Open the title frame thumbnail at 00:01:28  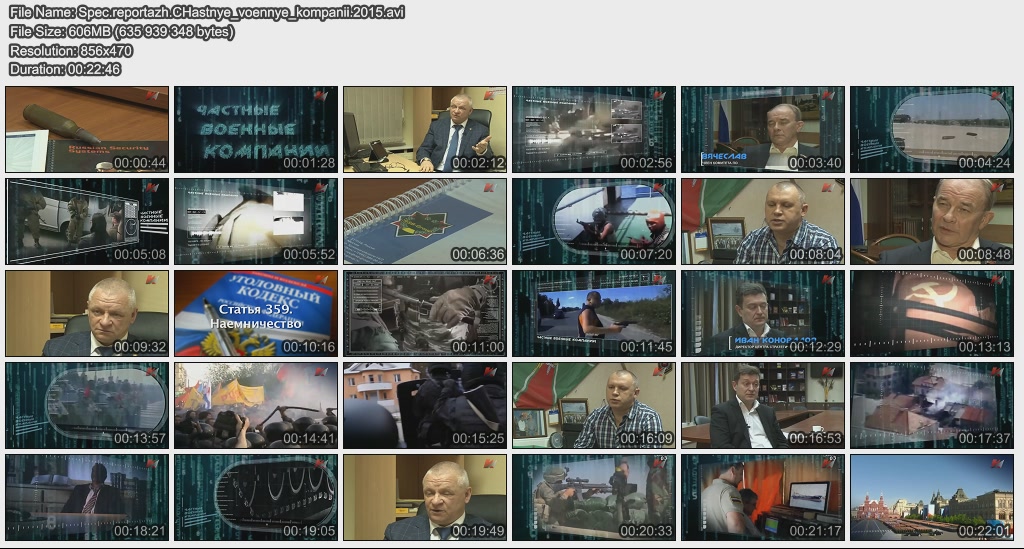tap(256, 129)
